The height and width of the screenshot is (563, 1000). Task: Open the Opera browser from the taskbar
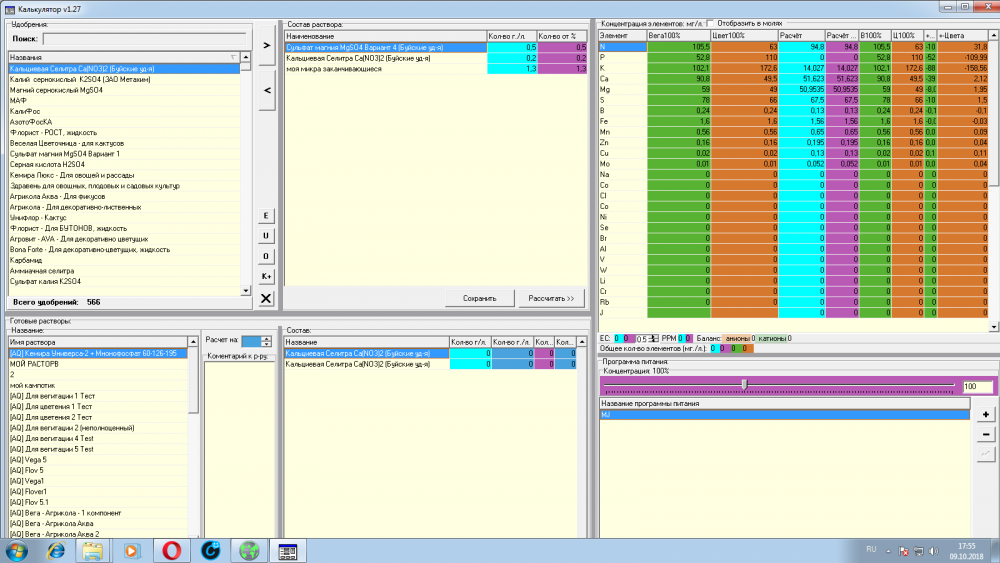pos(171,551)
